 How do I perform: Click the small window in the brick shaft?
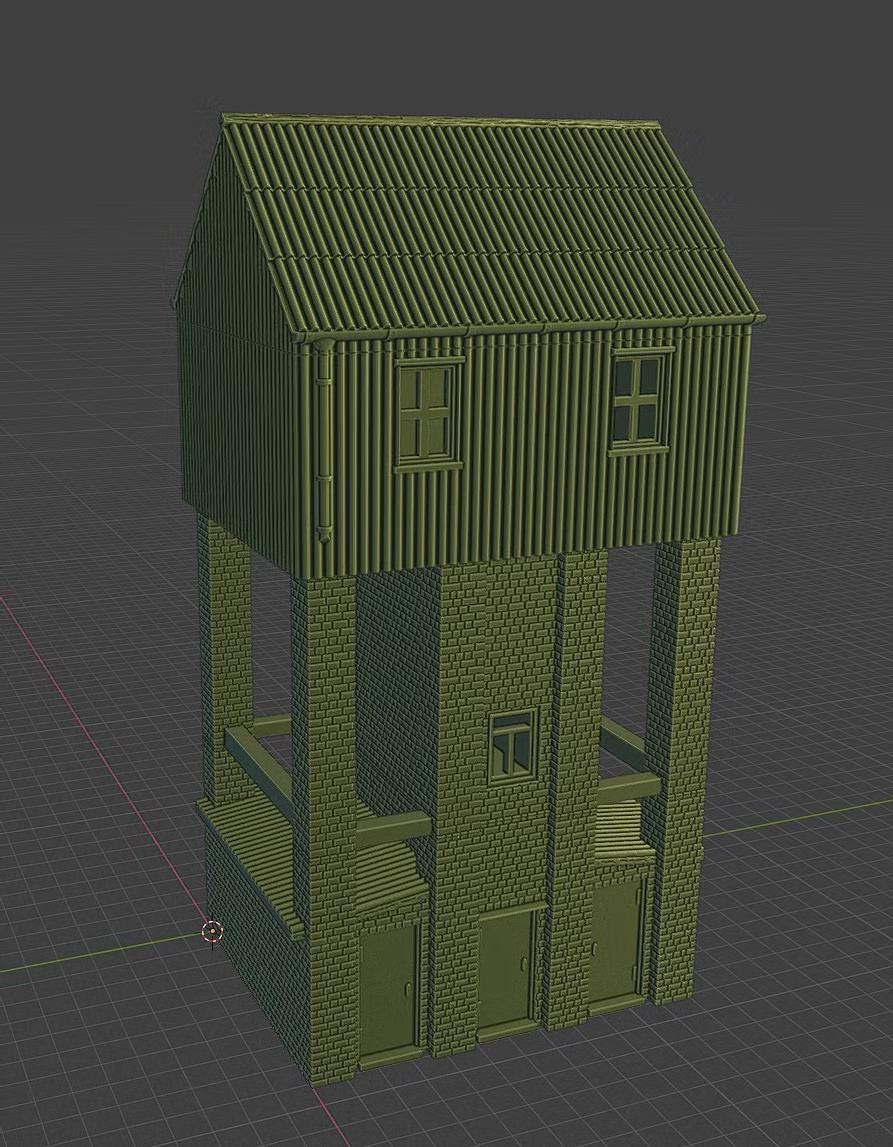coord(513,748)
